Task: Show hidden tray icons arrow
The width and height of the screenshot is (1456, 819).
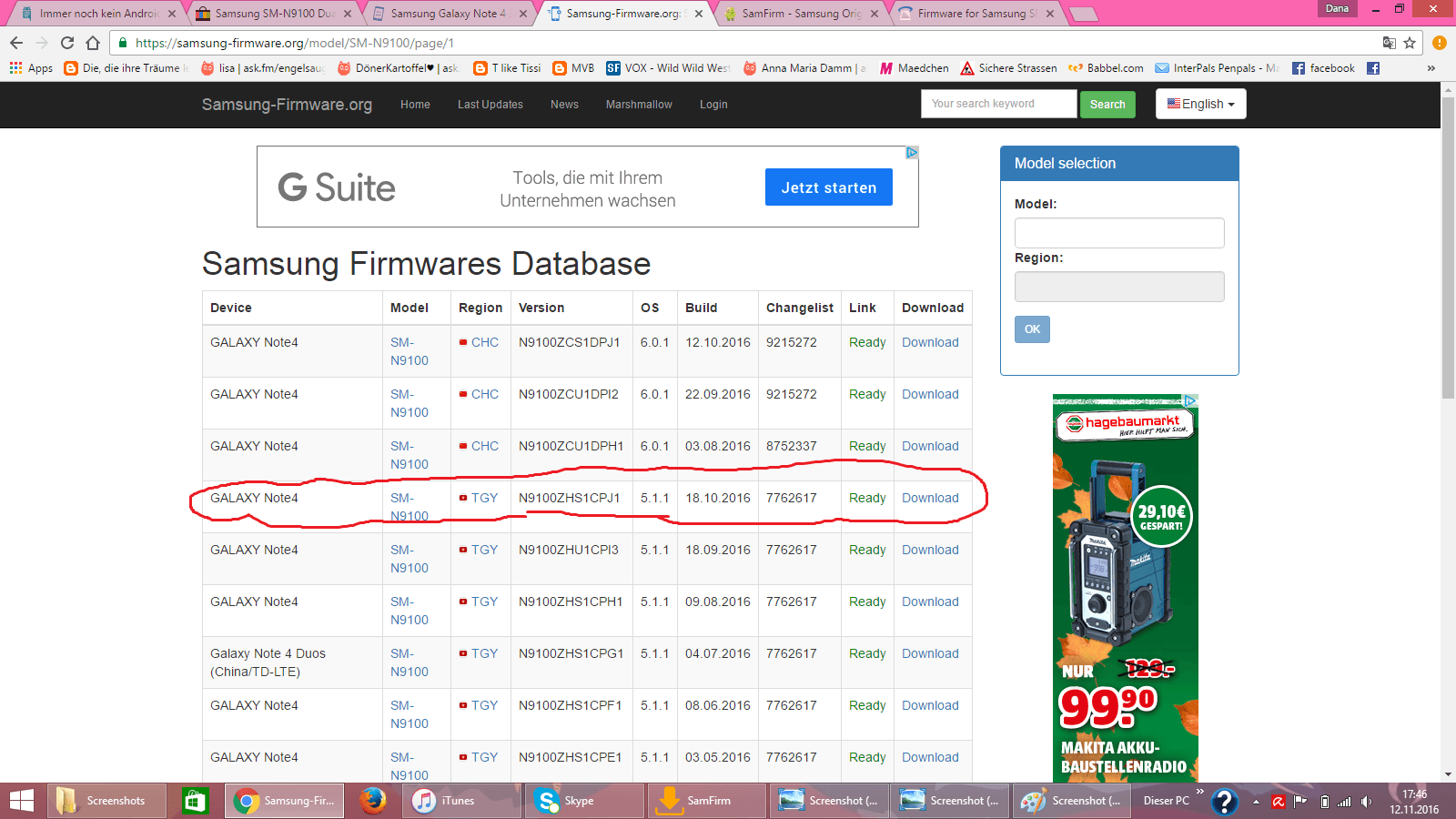Action: (x=1256, y=802)
